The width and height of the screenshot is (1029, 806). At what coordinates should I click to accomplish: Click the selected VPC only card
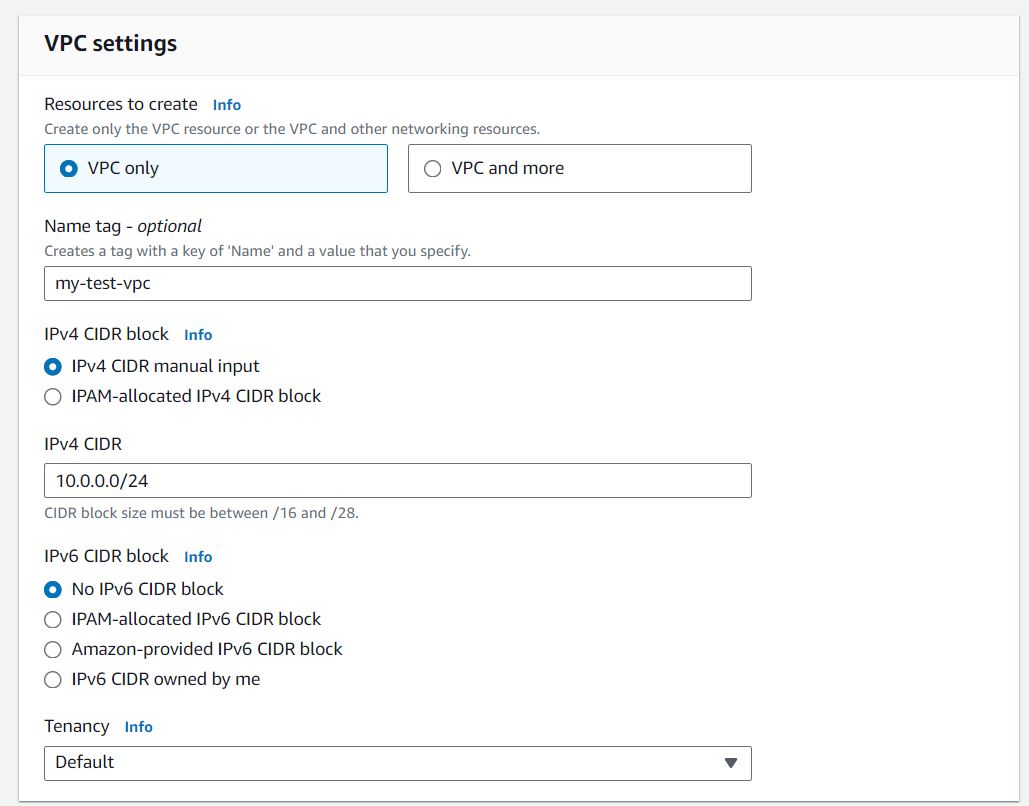click(x=215, y=168)
